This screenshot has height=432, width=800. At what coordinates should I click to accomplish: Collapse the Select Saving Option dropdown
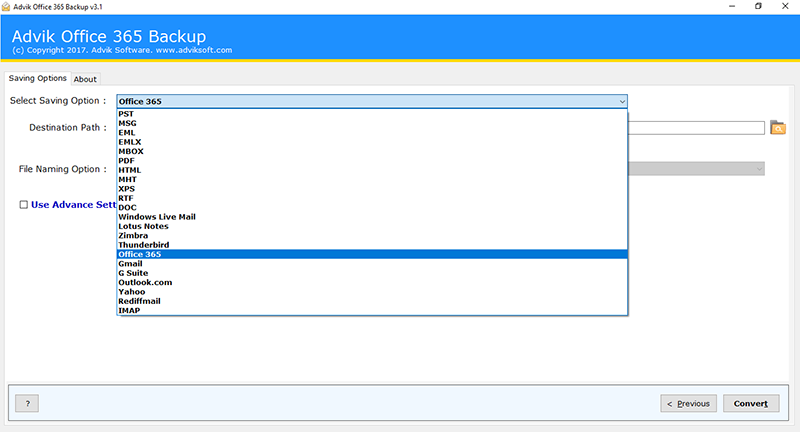(622, 101)
